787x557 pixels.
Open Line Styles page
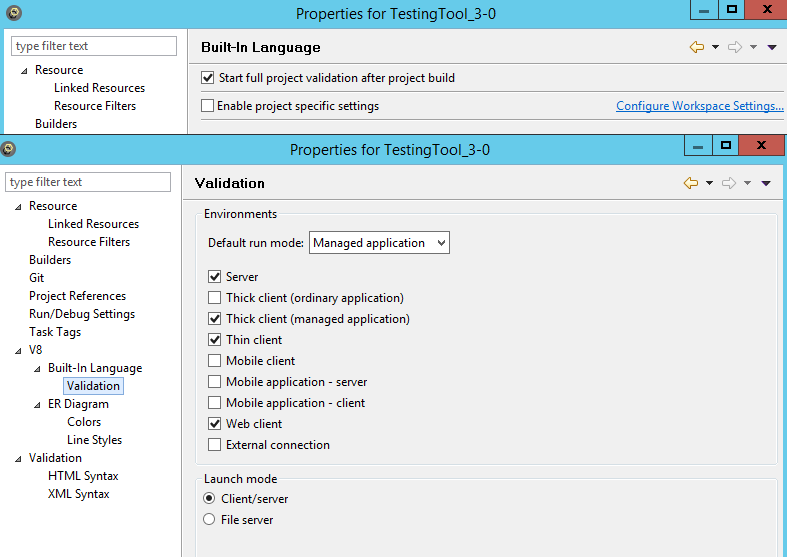(94, 440)
